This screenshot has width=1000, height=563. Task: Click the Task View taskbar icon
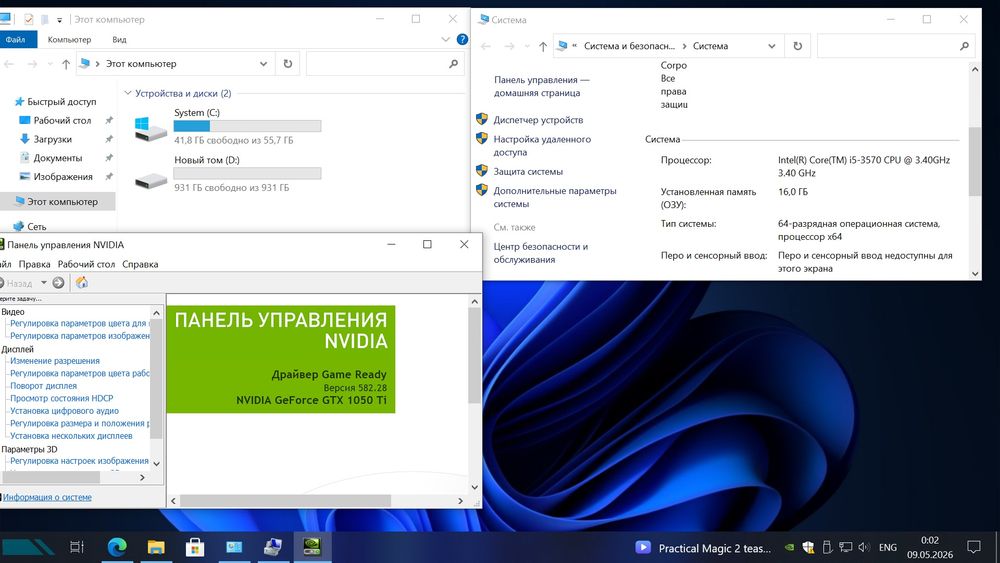point(77,547)
